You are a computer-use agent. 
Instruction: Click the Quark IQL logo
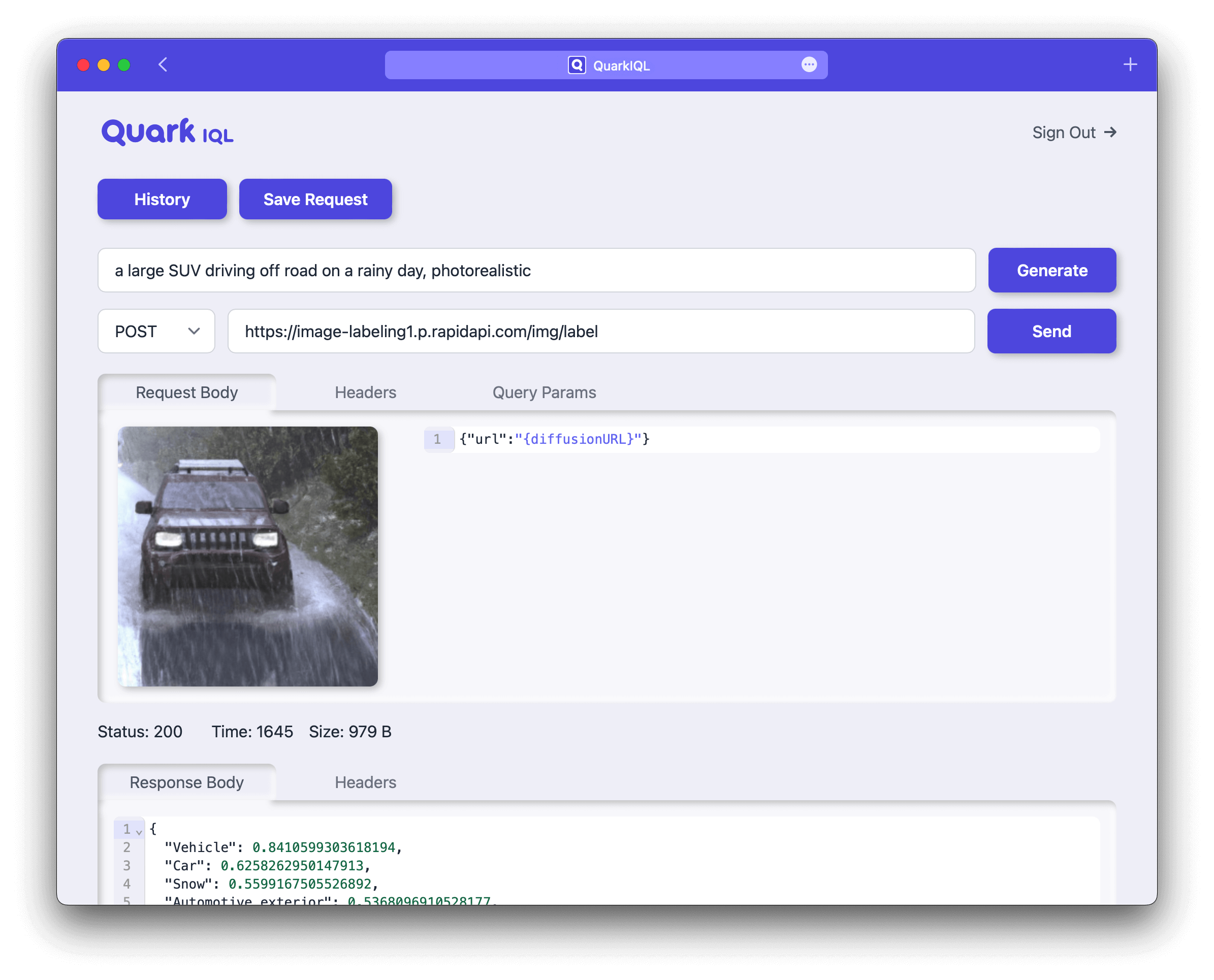click(167, 132)
